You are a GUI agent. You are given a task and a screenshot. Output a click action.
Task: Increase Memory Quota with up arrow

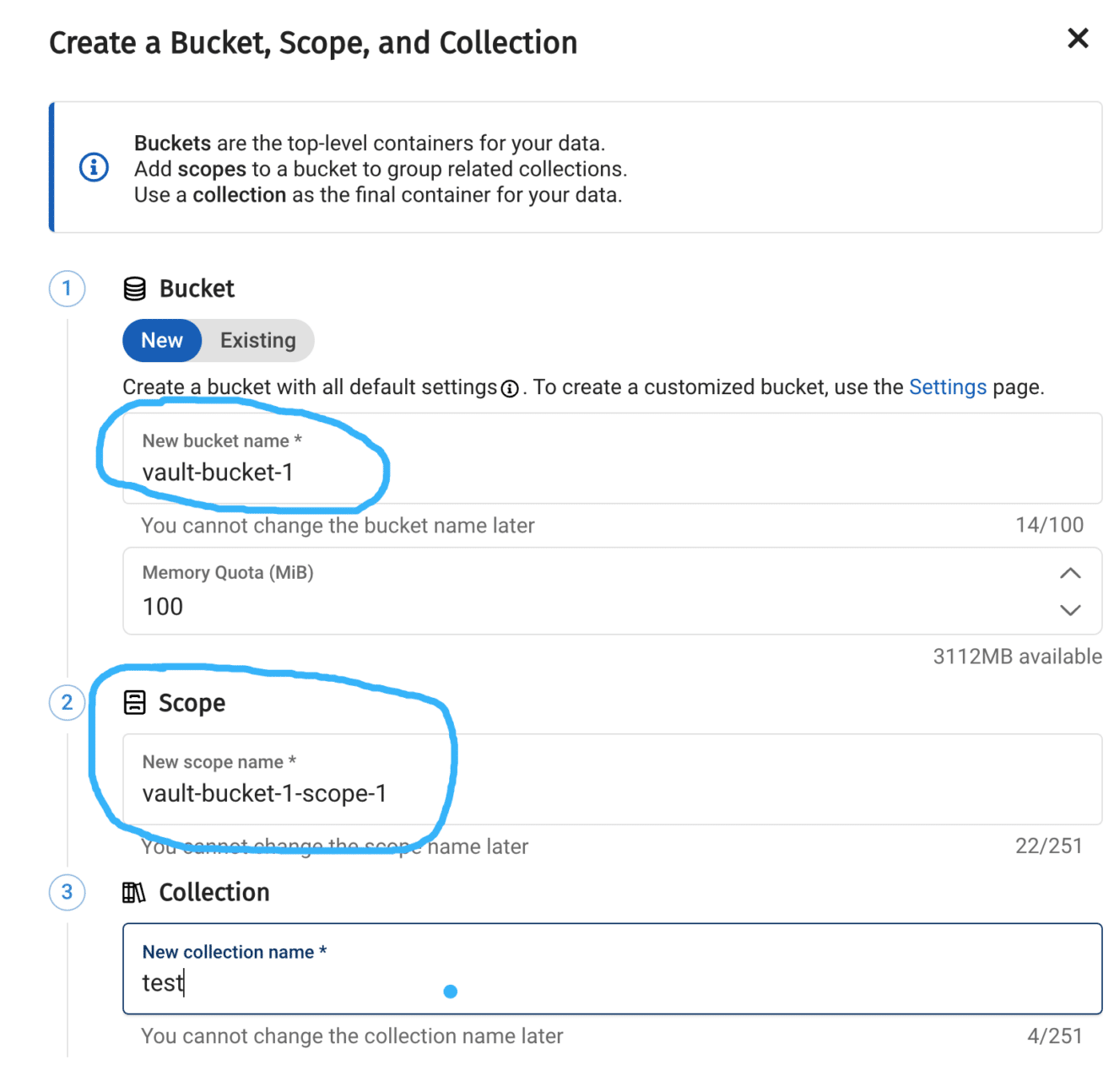pos(1069,574)
